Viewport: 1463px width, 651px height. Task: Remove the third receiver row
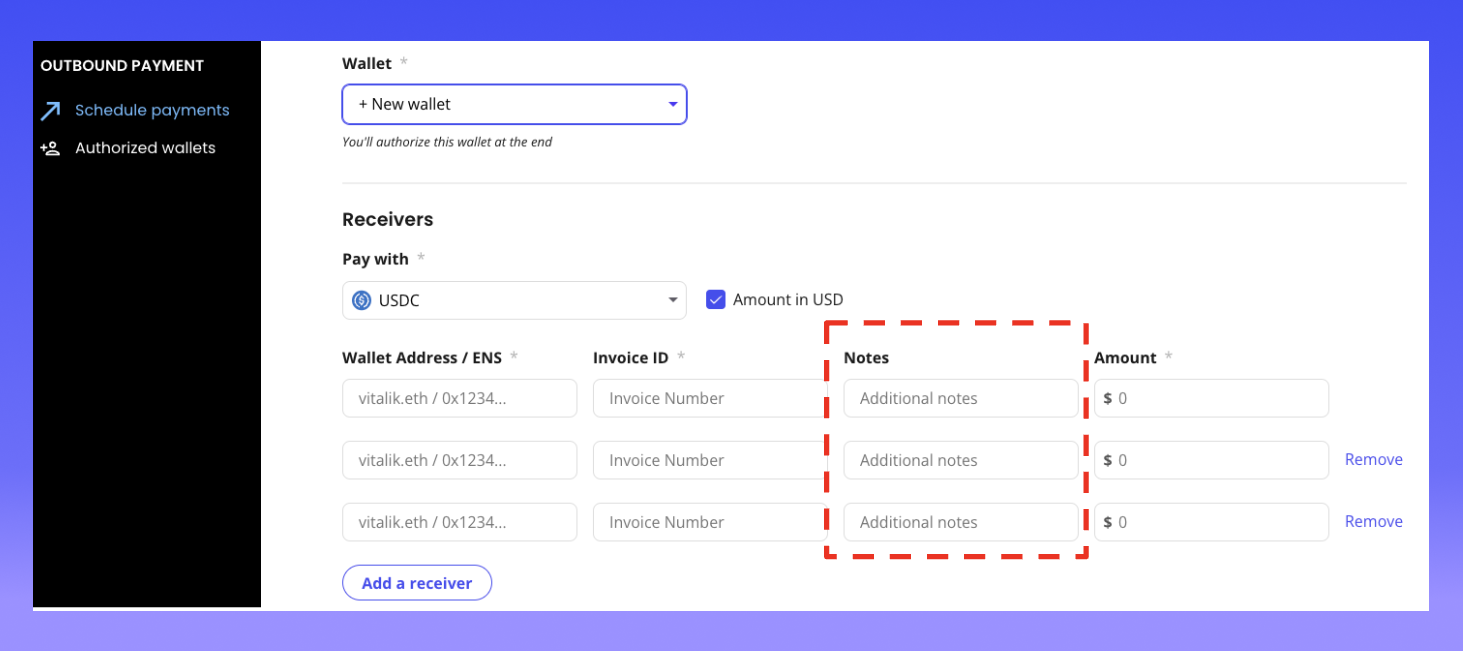tap(1373, 522)
